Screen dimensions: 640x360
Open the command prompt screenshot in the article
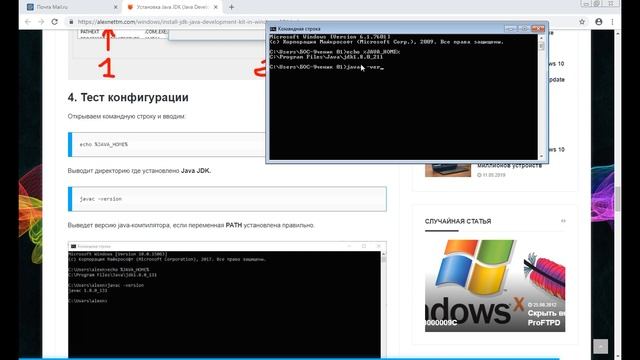[227, 300]
